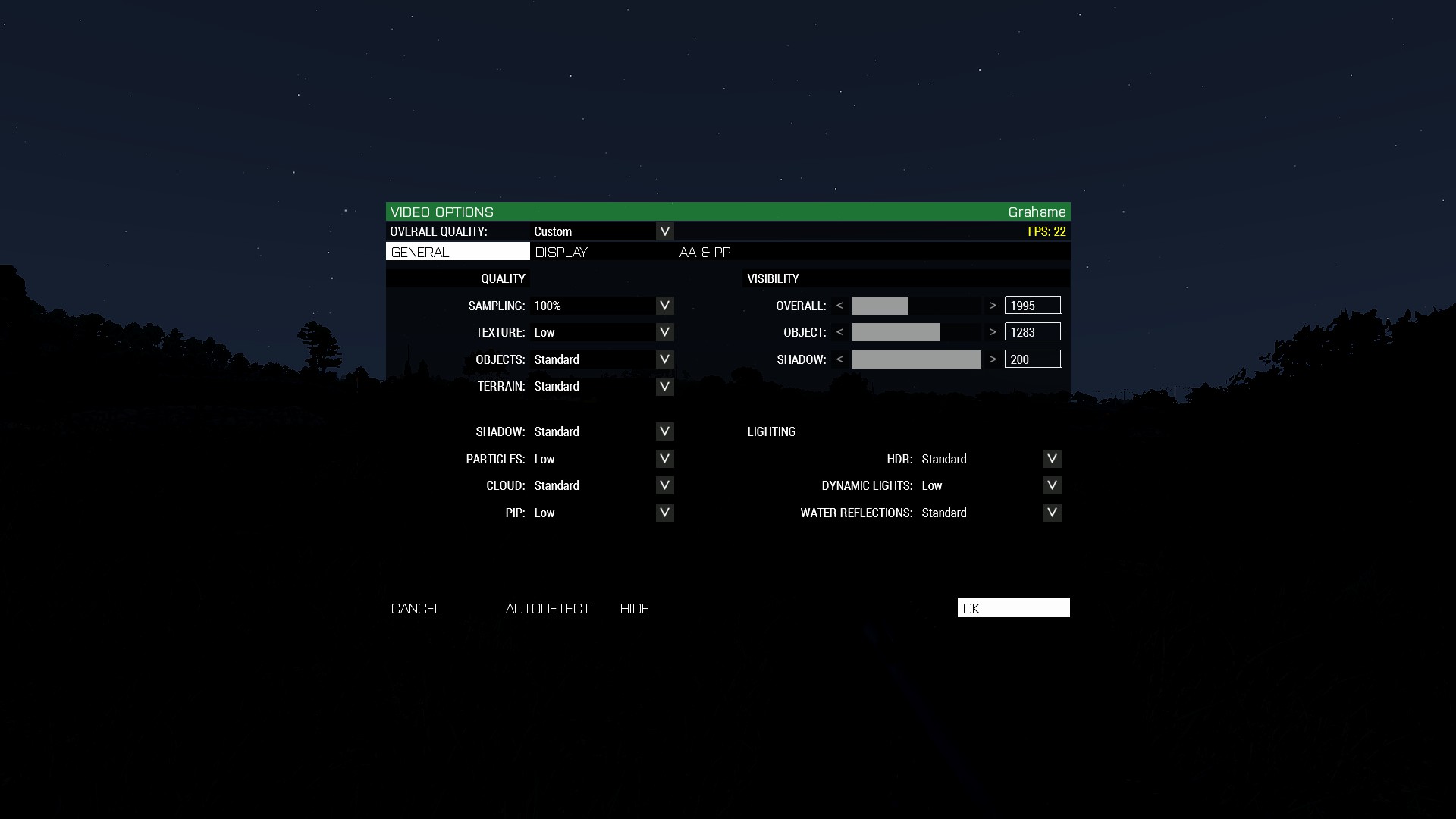Expand the Shadow quality dropdown
Viewport: 1456px width, 819px height.
point(664,431)
